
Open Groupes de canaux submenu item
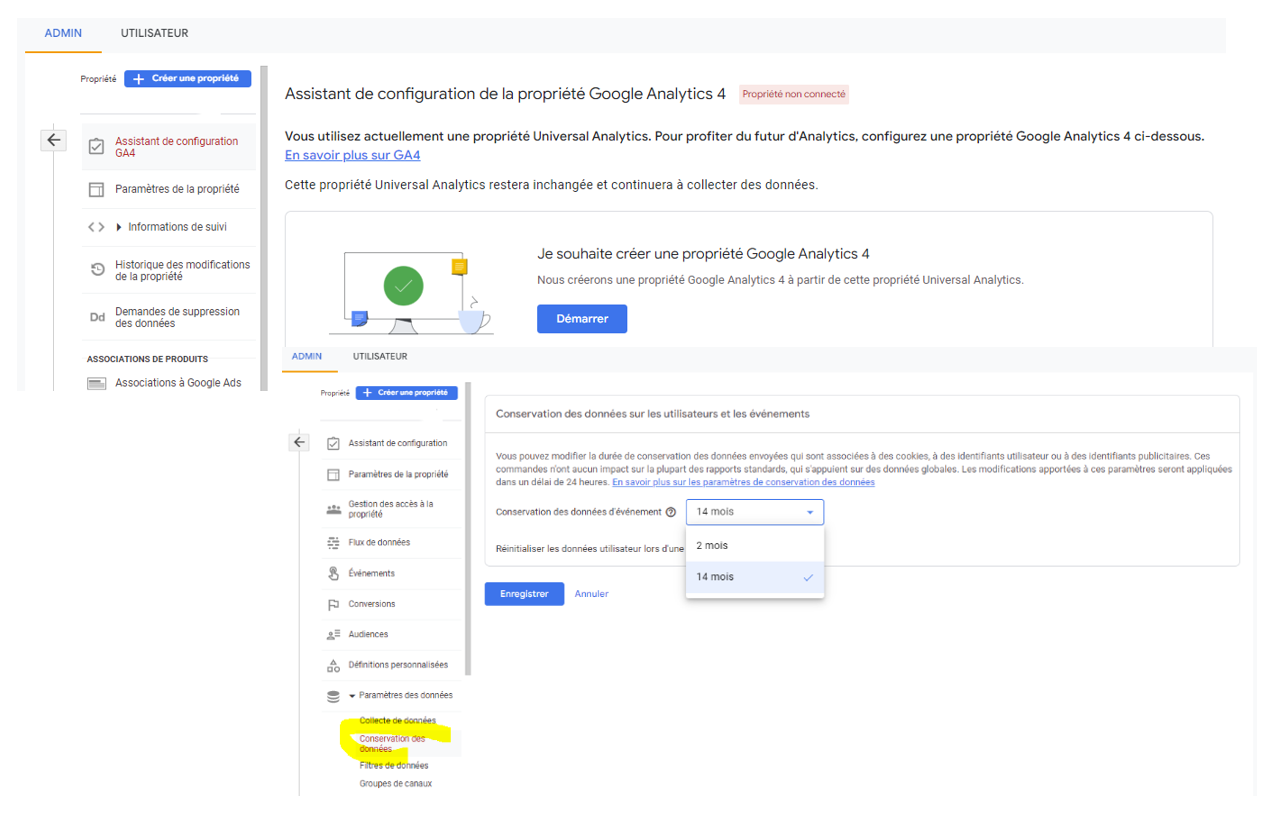[x=396, y=784]
